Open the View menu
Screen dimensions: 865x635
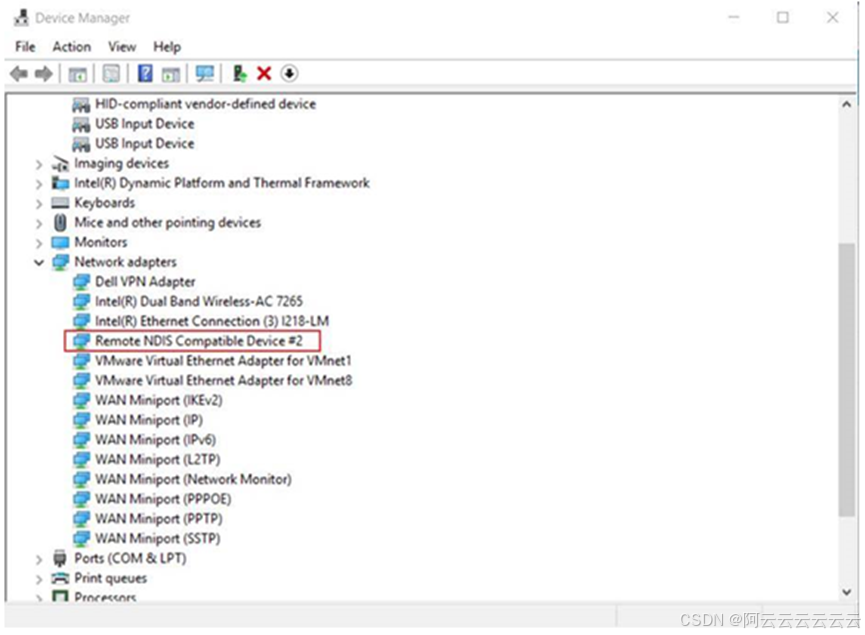(121, 47)
